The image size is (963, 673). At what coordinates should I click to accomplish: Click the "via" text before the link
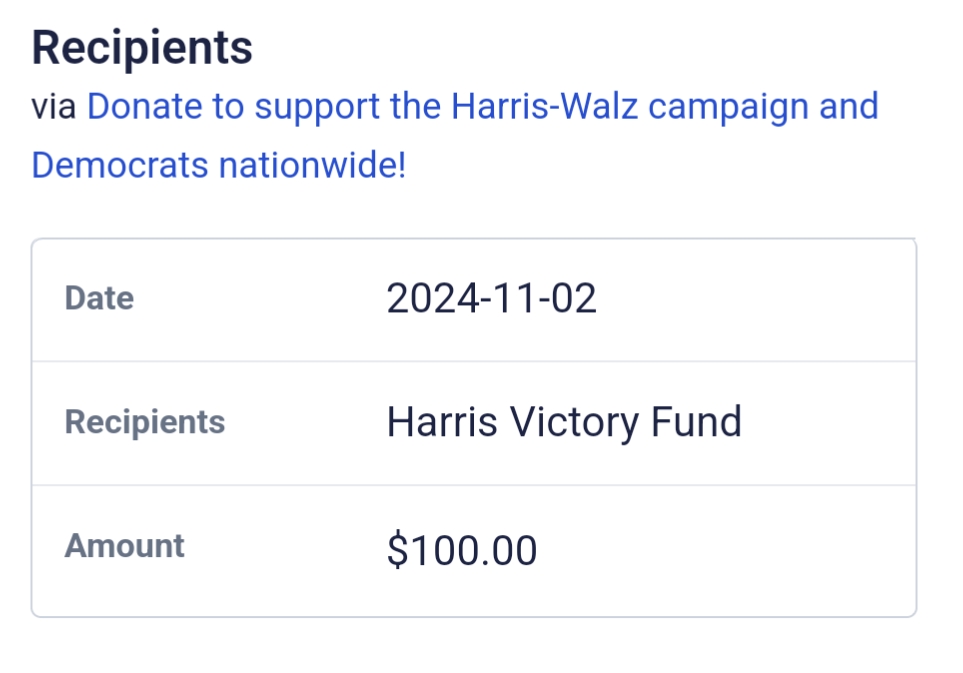pyautogui.click(x=54, y=107)
